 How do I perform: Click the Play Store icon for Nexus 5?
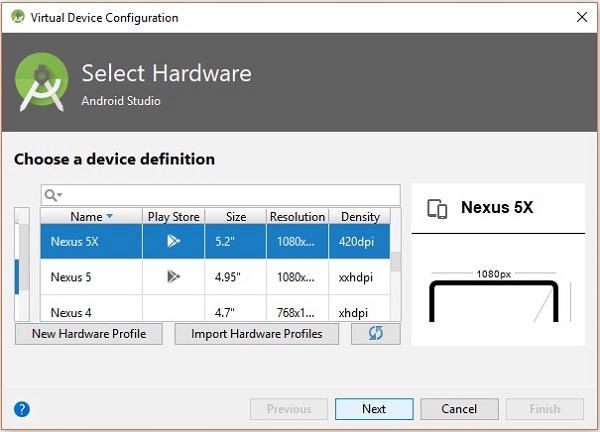click(x=174, y=276)
